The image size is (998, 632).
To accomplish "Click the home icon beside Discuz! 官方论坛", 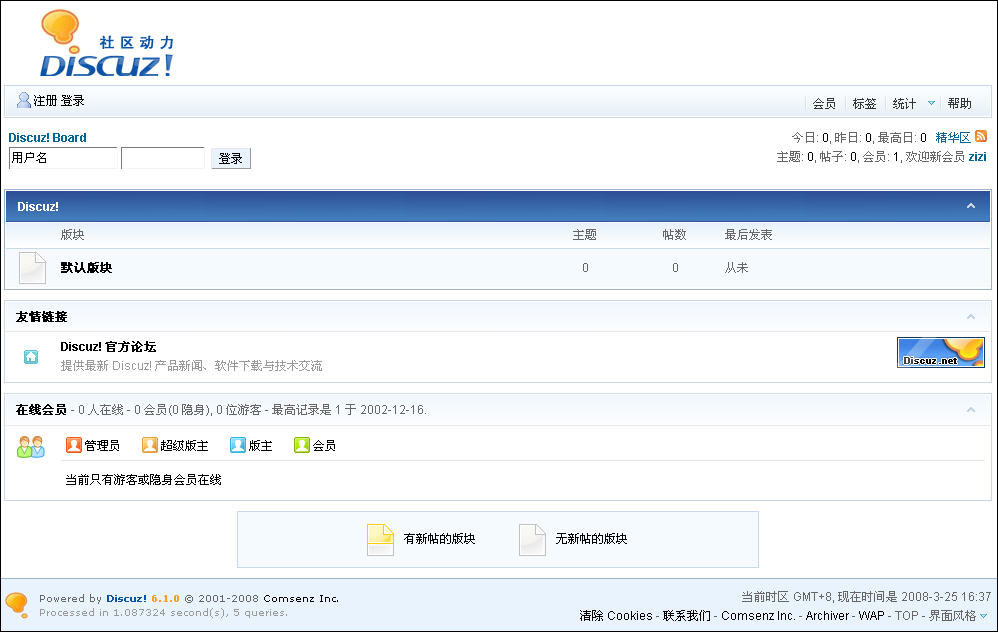I will click(31, 356).
